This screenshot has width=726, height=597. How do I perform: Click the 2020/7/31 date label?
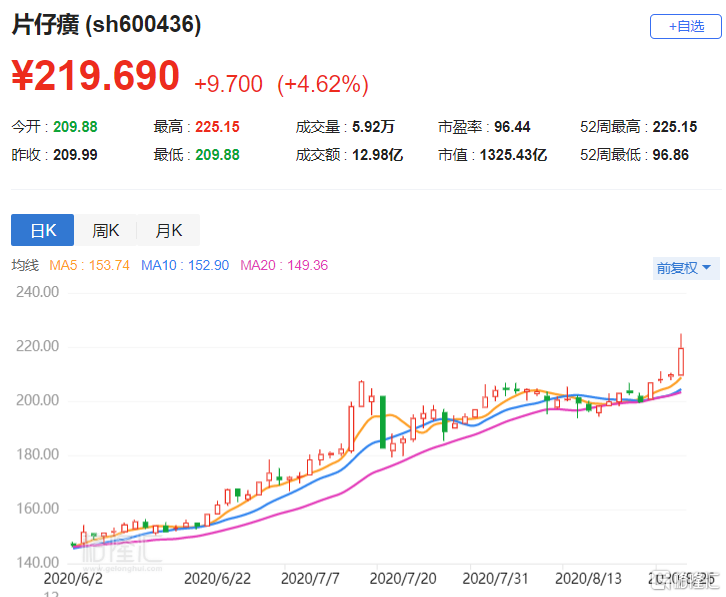(495, 579)
